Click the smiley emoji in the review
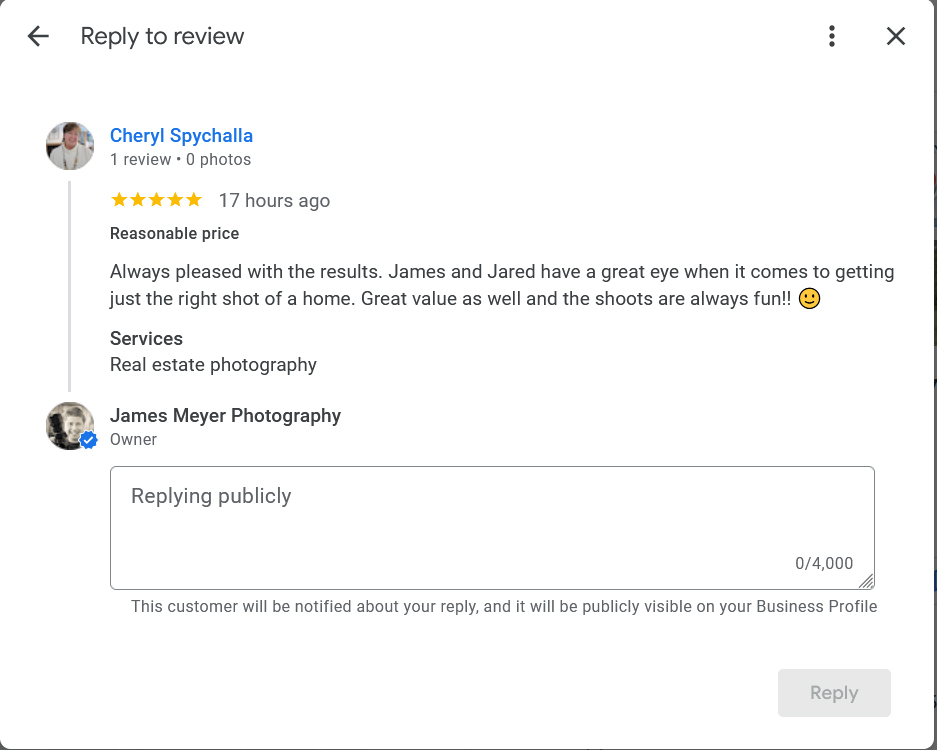This screenshot has height=750, width=937. 809,299
